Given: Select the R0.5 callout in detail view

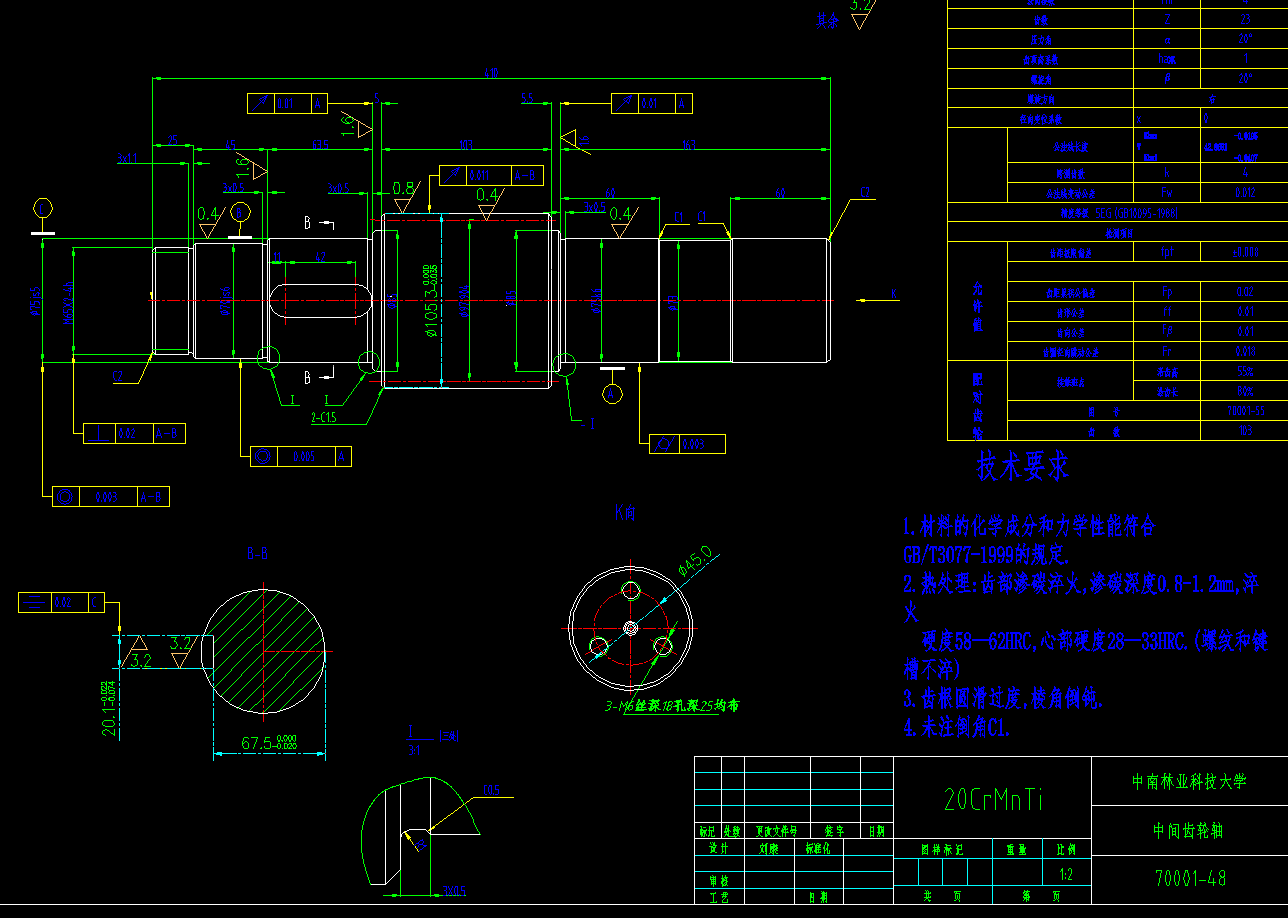Looking at the screenshot, I should [x=491, y=790].
